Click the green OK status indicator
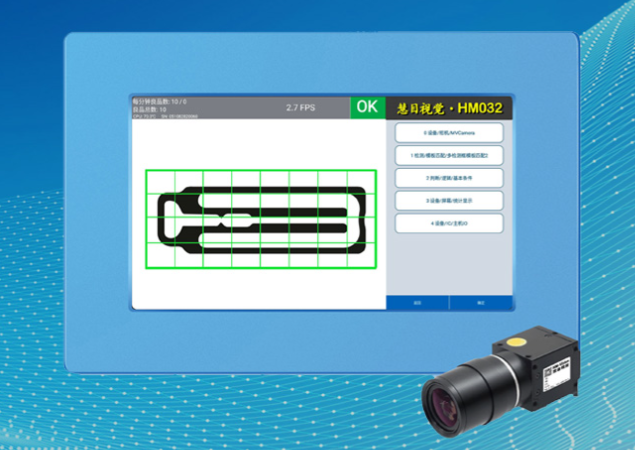 (367, 107)
